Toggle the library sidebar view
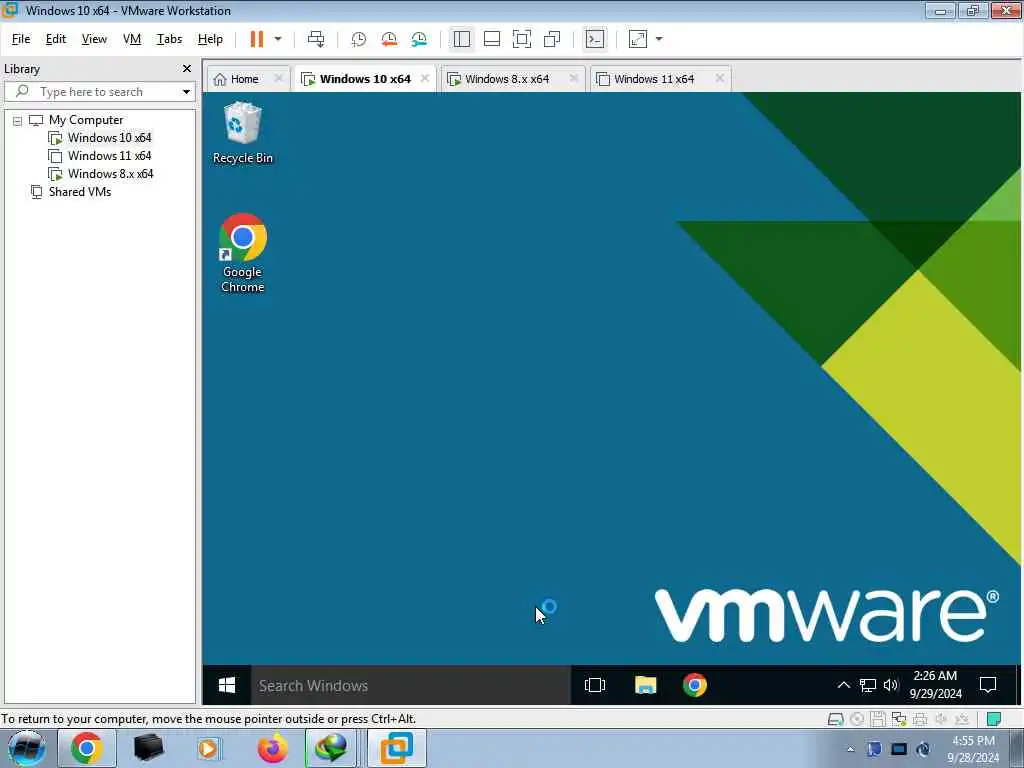The image size is (1024, 768). [462, 39]
